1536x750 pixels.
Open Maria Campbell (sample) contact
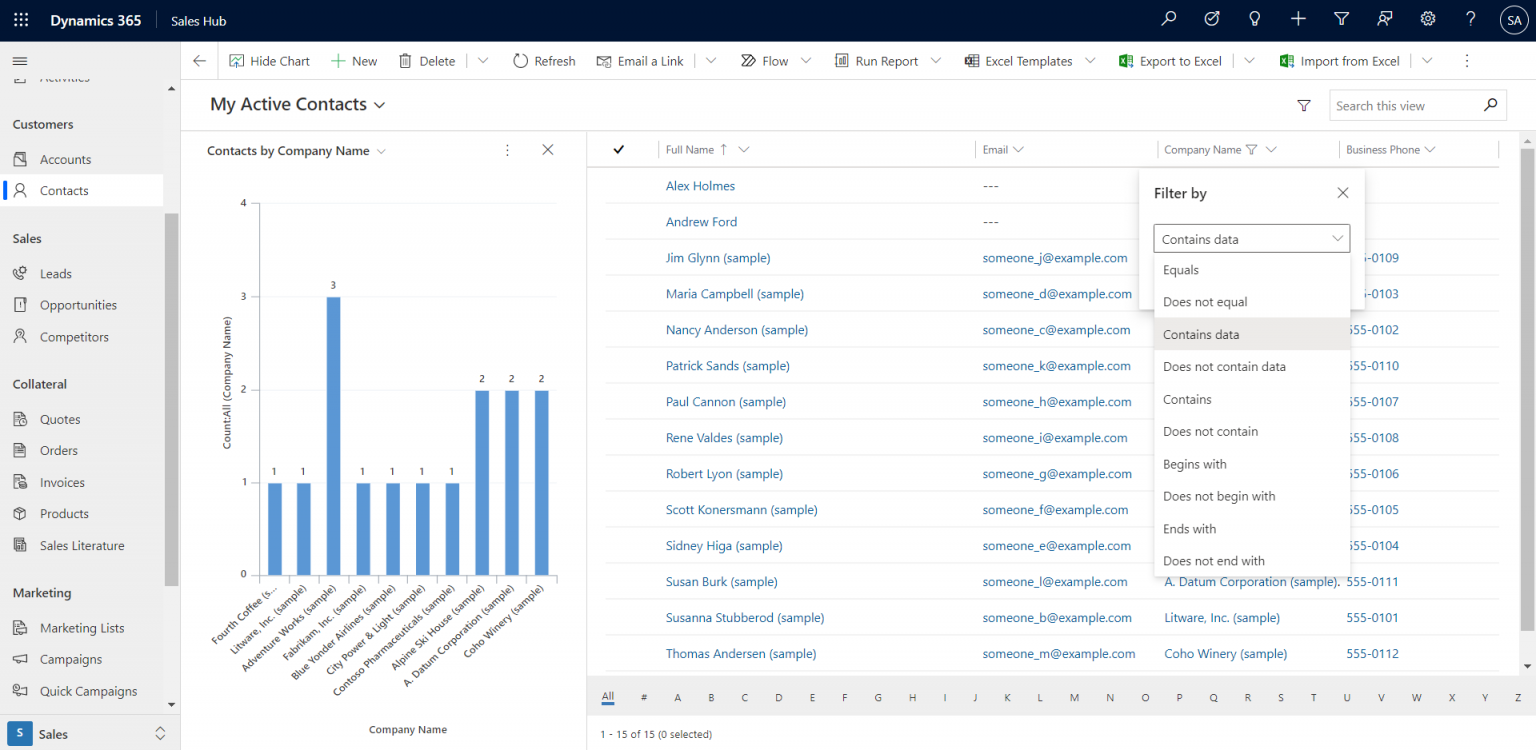point(735,294)
